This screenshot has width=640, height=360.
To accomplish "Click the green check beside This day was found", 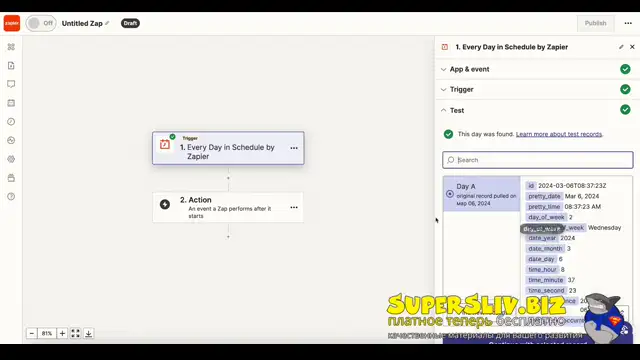I will tap(448, 134).
